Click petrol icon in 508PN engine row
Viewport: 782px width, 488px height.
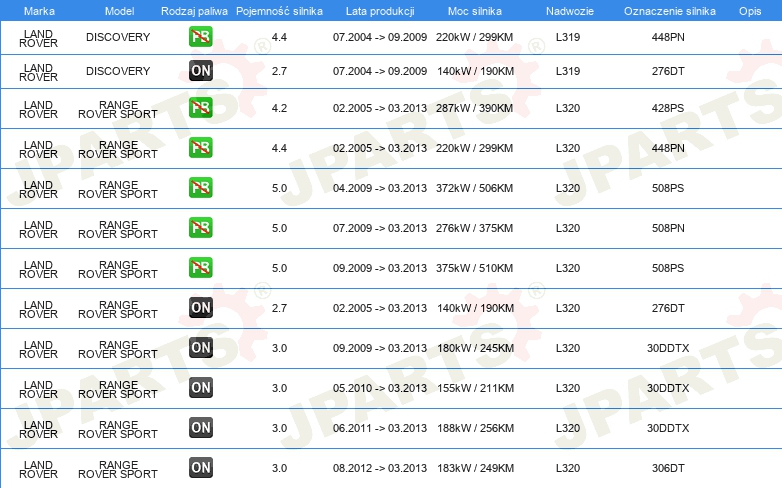pyautogui.click(x=200, y=228)
